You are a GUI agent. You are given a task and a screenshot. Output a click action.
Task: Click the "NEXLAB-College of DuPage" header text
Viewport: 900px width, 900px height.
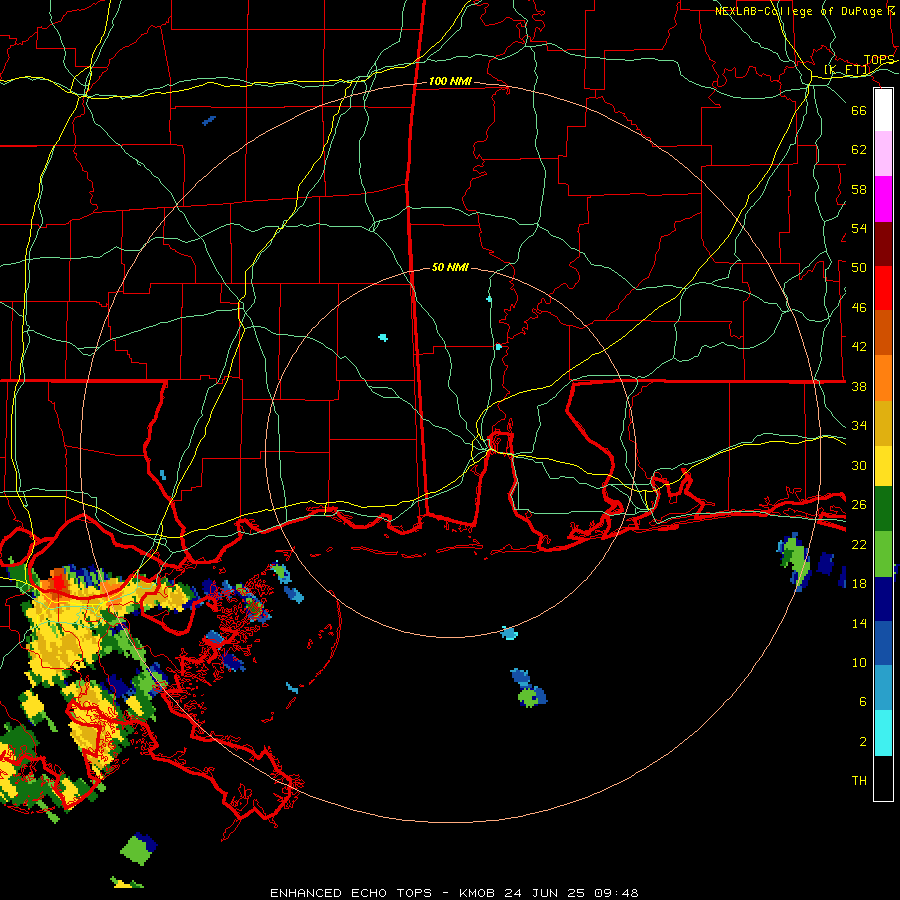[799, 11]
